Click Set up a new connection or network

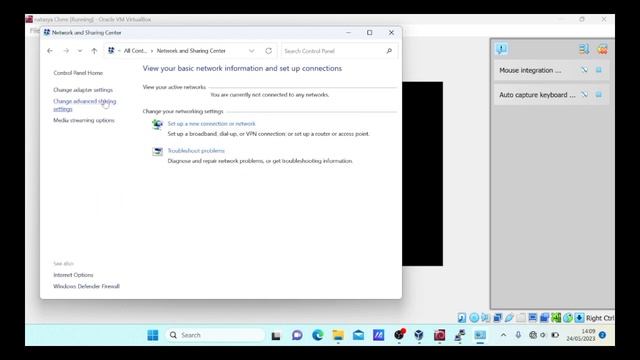pos(211,124)
